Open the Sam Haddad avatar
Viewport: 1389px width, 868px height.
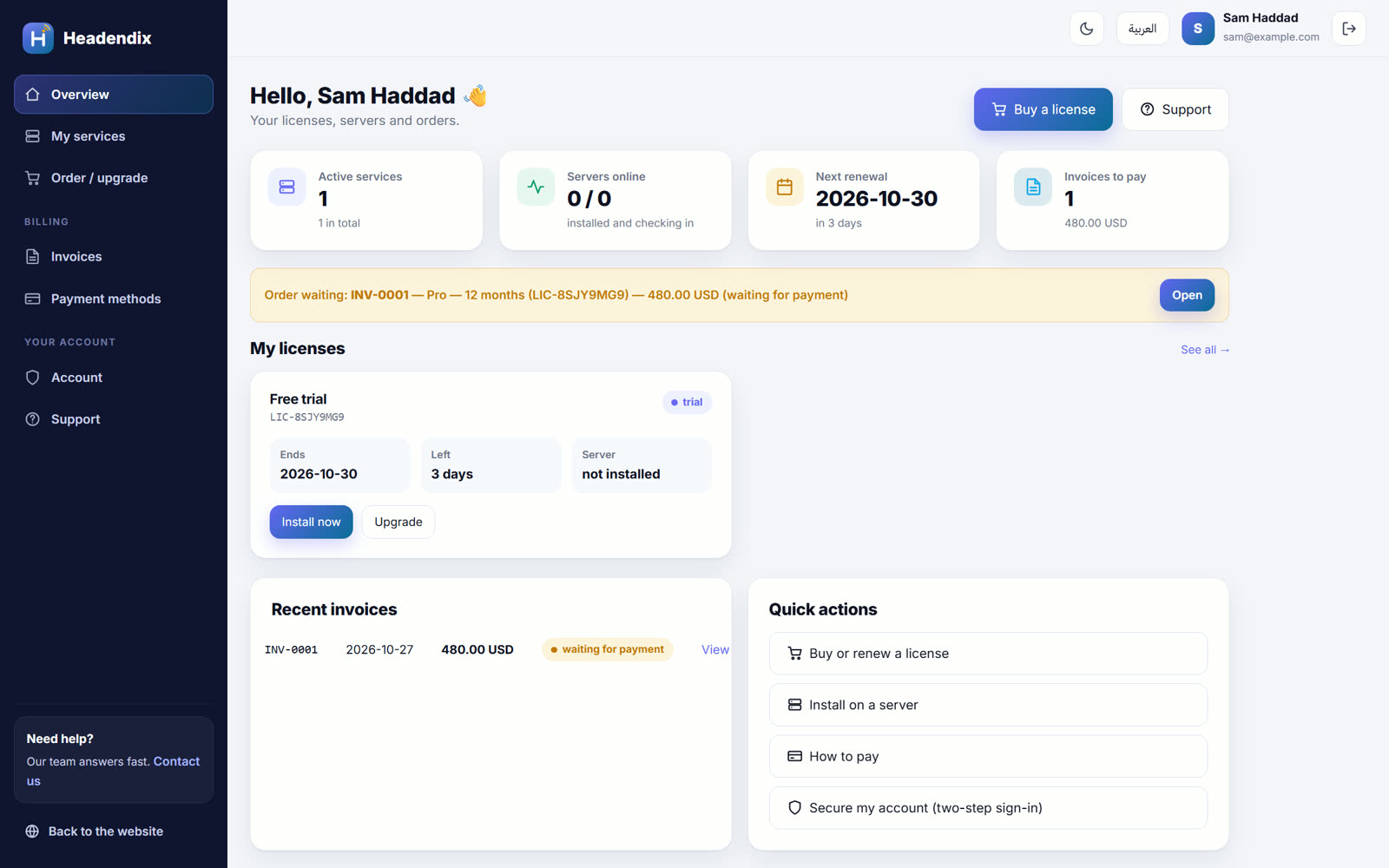(x=1198, y=29)
